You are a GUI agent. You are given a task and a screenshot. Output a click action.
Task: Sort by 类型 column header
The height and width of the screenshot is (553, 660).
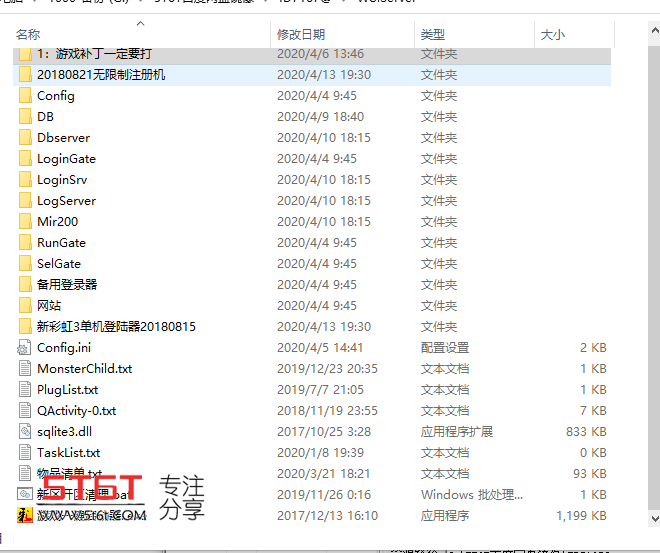click(x=433, y=35)
